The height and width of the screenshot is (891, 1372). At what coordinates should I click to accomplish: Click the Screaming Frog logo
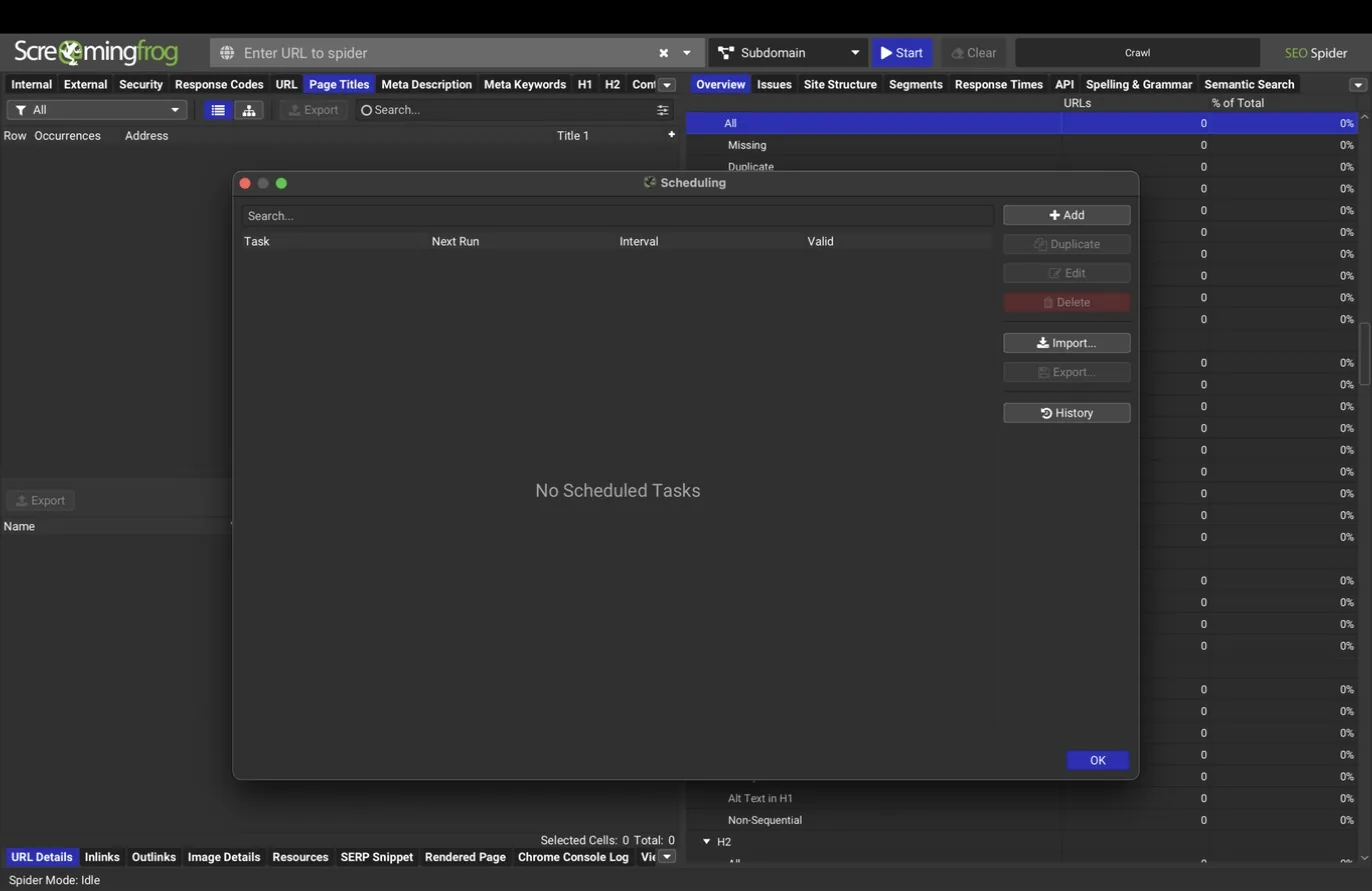pyautogui.click(x=96, y=52)
